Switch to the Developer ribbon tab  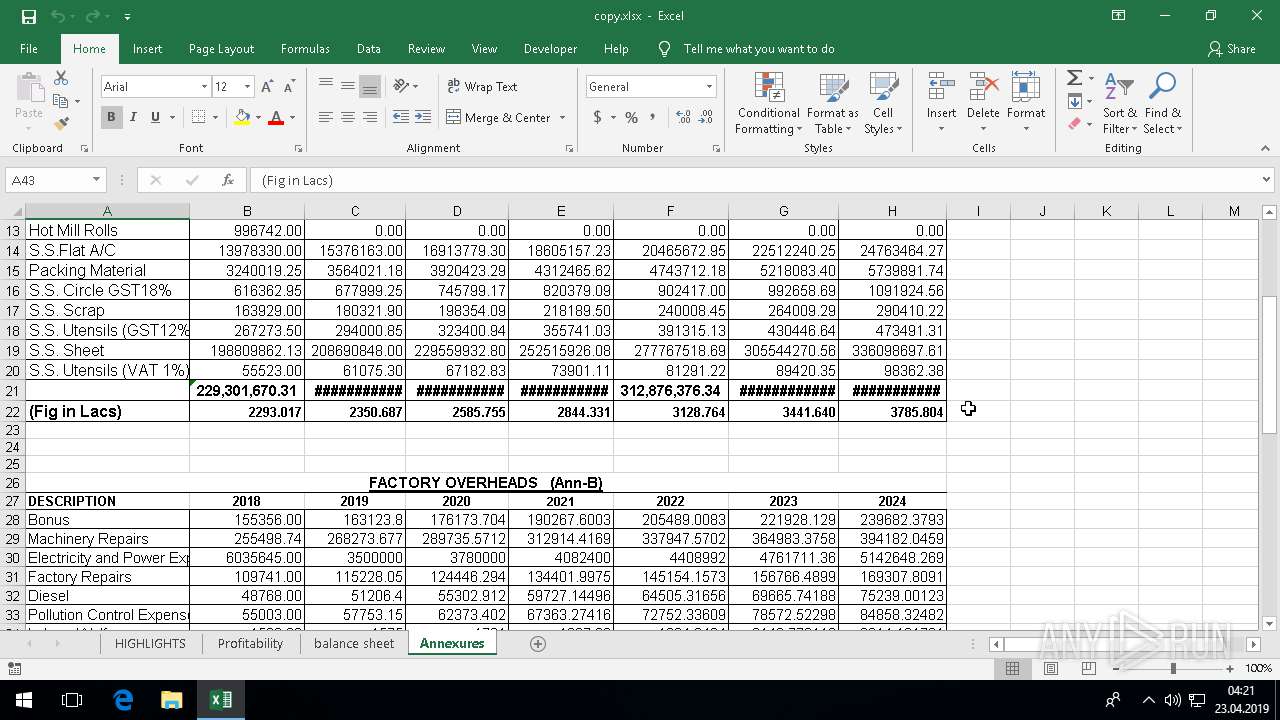(550, 49)
